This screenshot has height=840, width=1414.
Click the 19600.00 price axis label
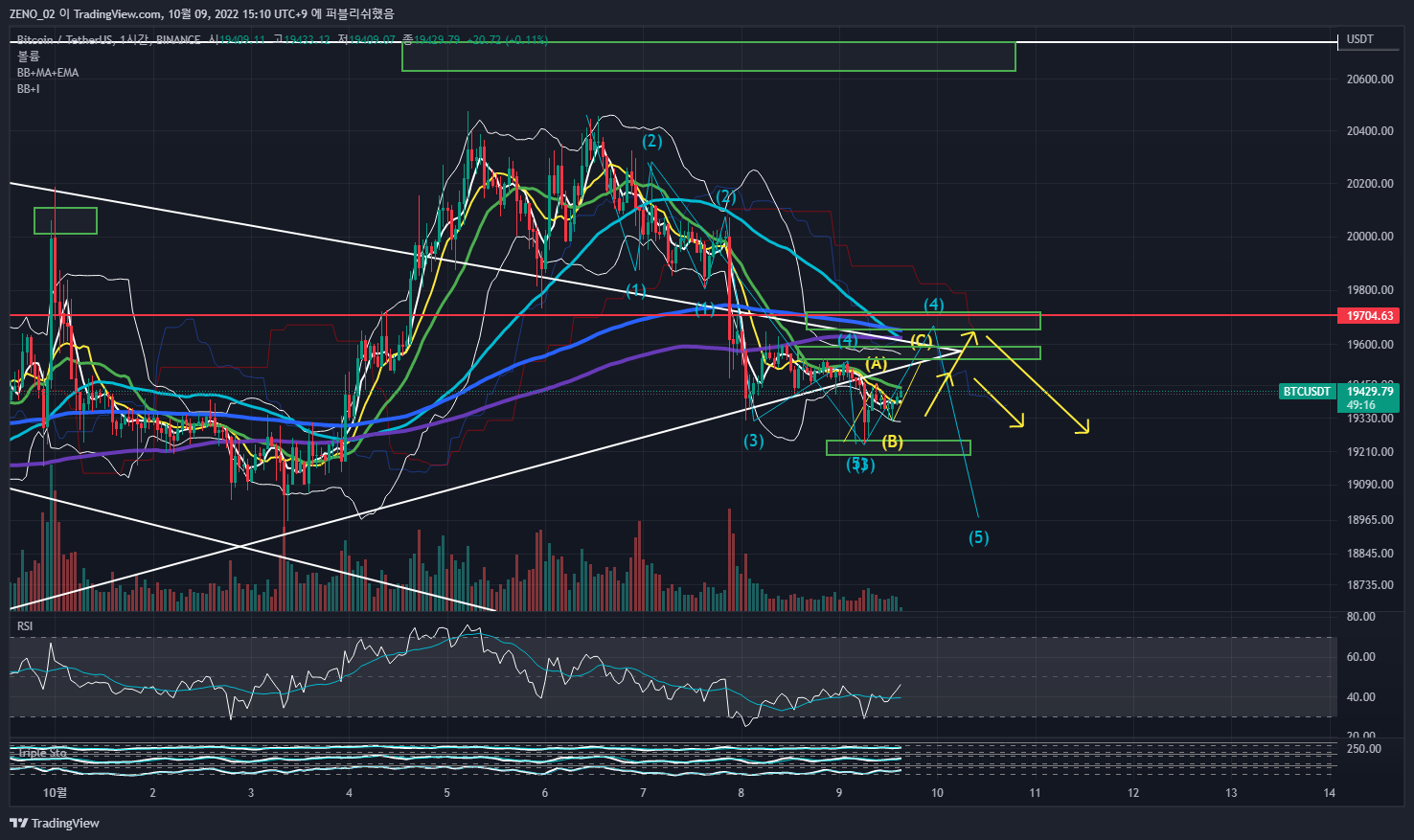[x=1370, y=345]
